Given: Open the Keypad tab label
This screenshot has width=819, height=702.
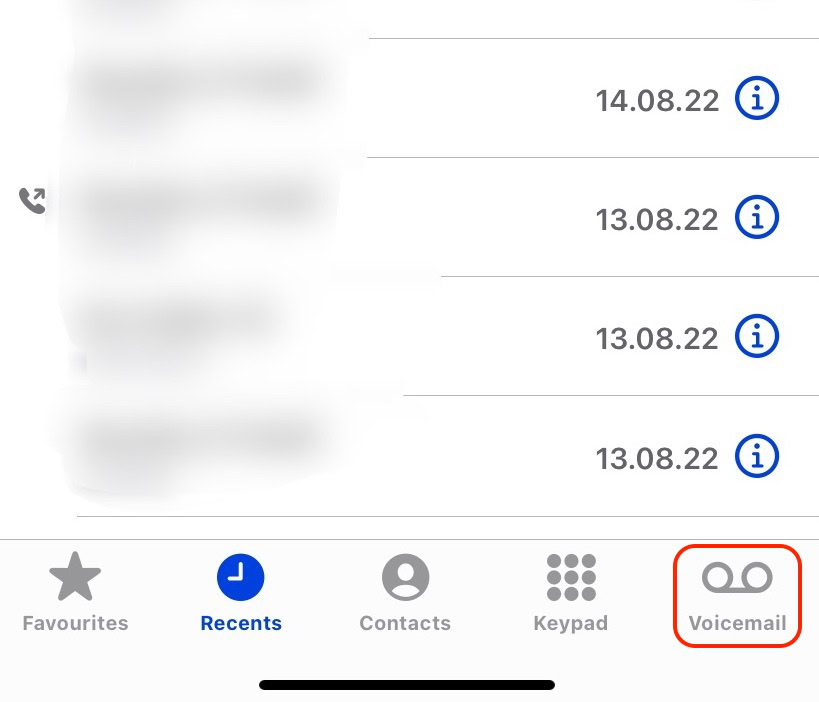Looking at the screenshot, I should pyautogui.click(x=571, y=624).
